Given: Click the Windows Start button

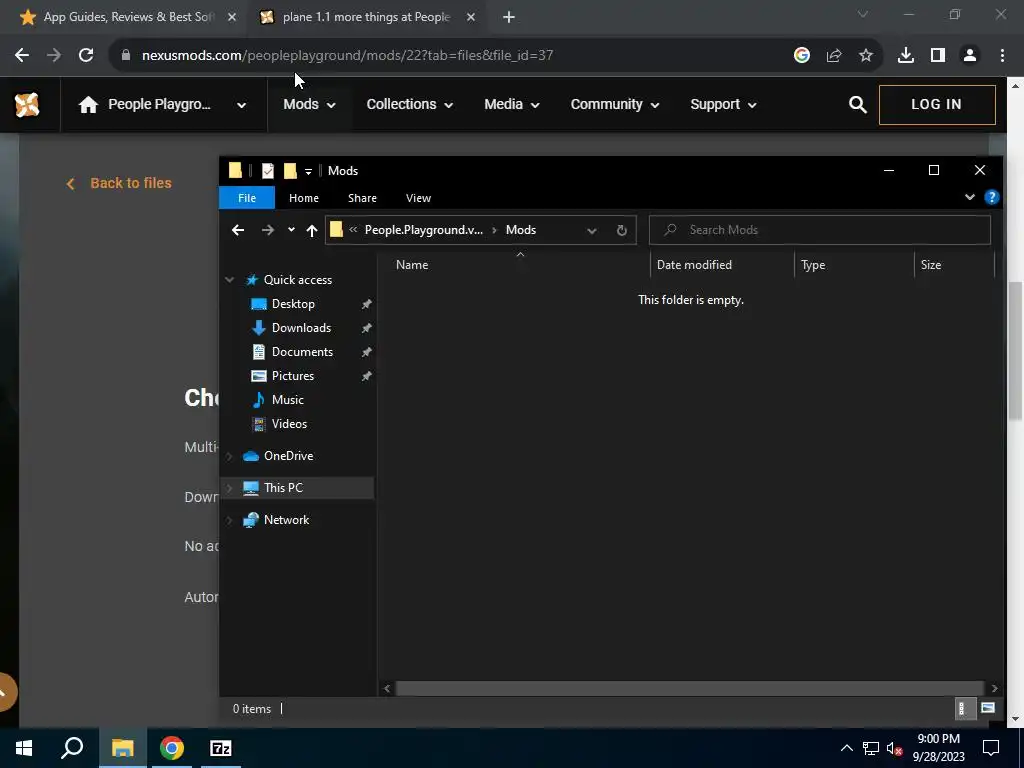Looking at the screenshot, I should coord(24,748).
